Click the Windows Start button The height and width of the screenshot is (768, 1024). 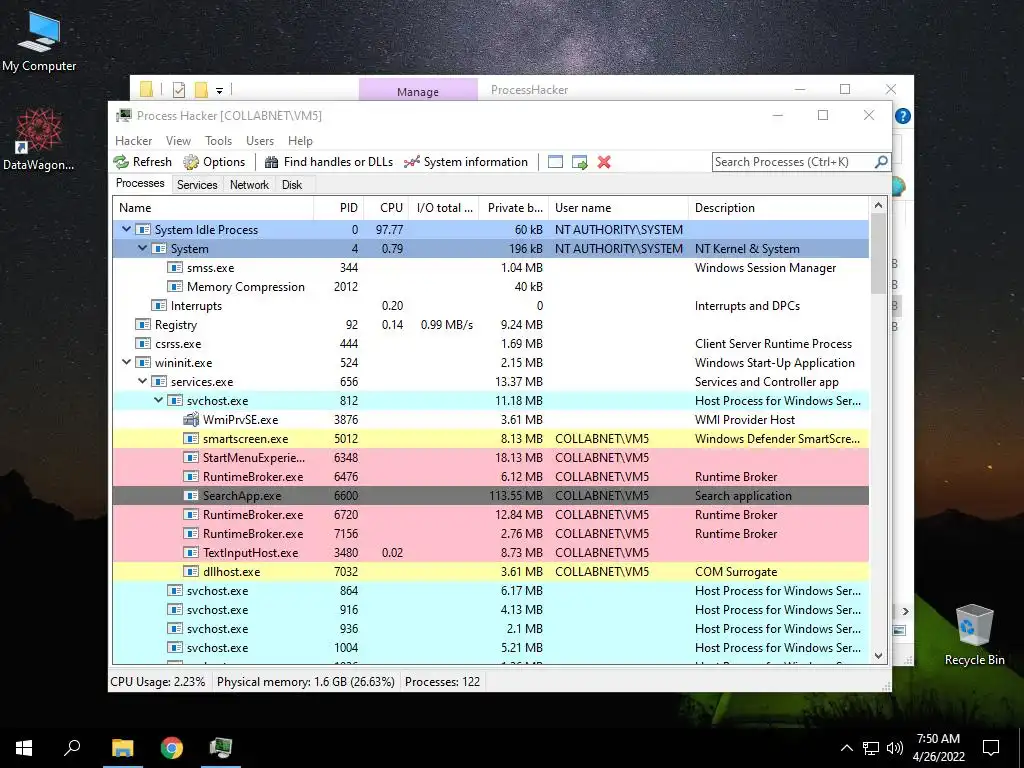point(24,748)
